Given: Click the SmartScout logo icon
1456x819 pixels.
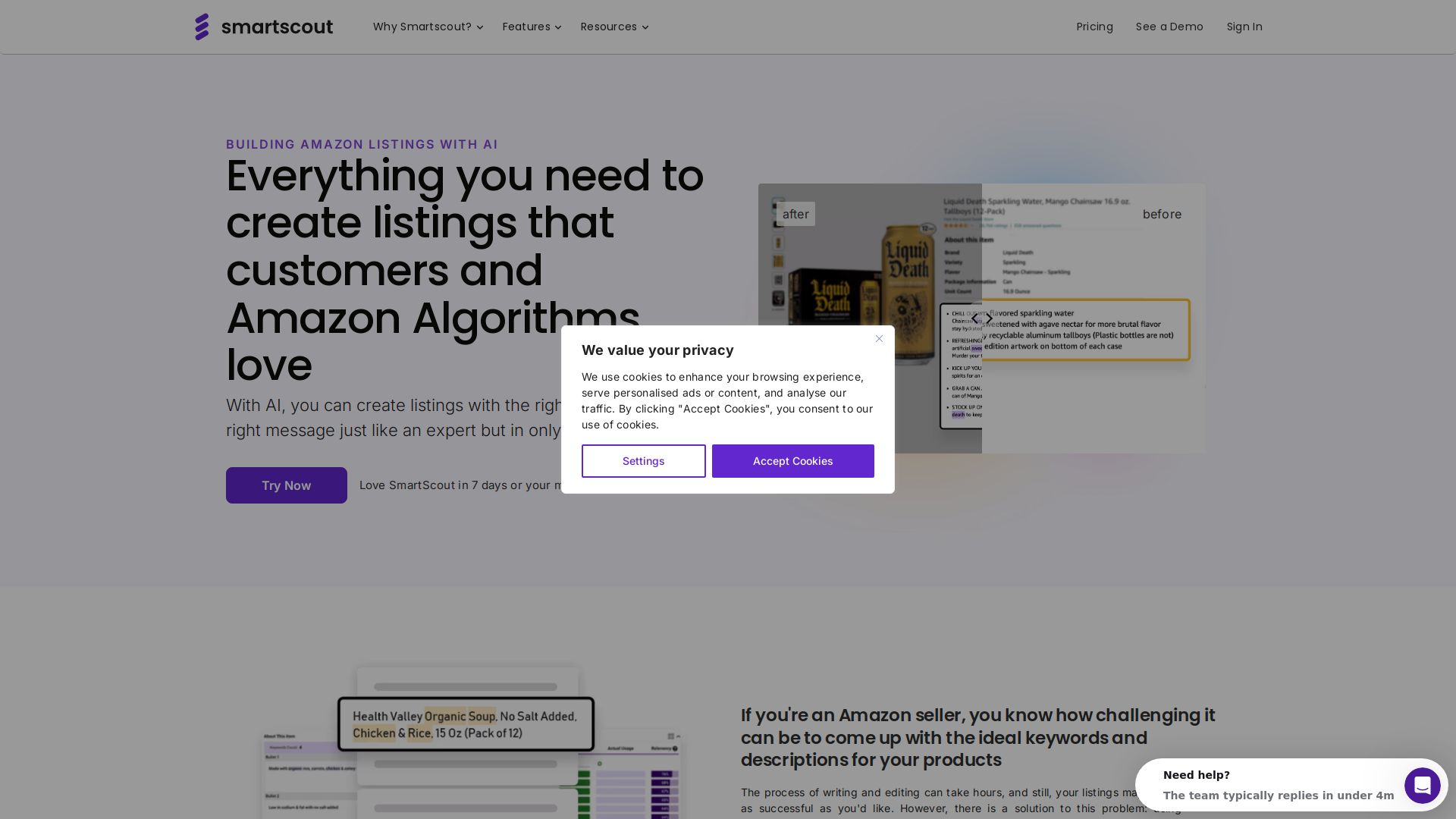Looking at the screenshot, I should [x=202, y=27].
